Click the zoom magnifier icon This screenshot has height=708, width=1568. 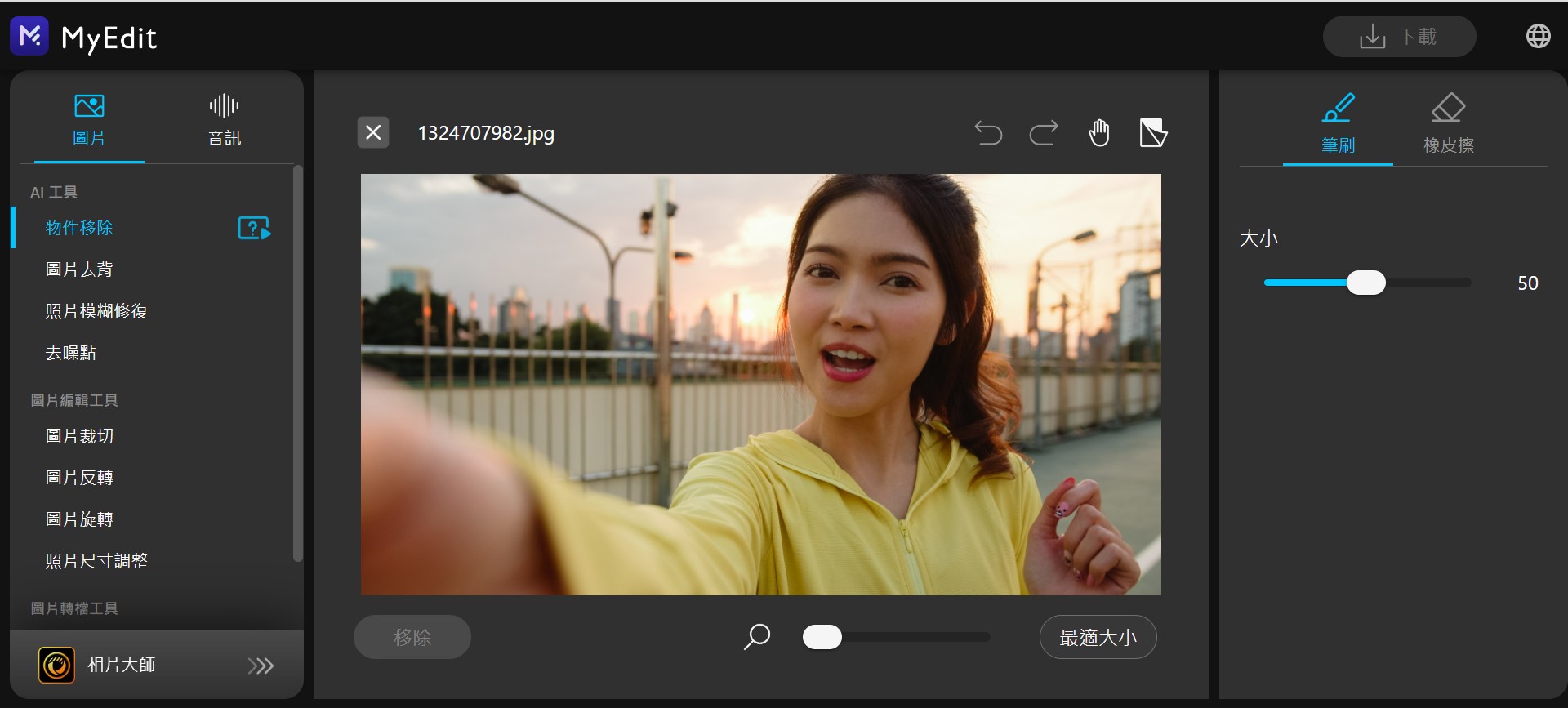point(757,637)
